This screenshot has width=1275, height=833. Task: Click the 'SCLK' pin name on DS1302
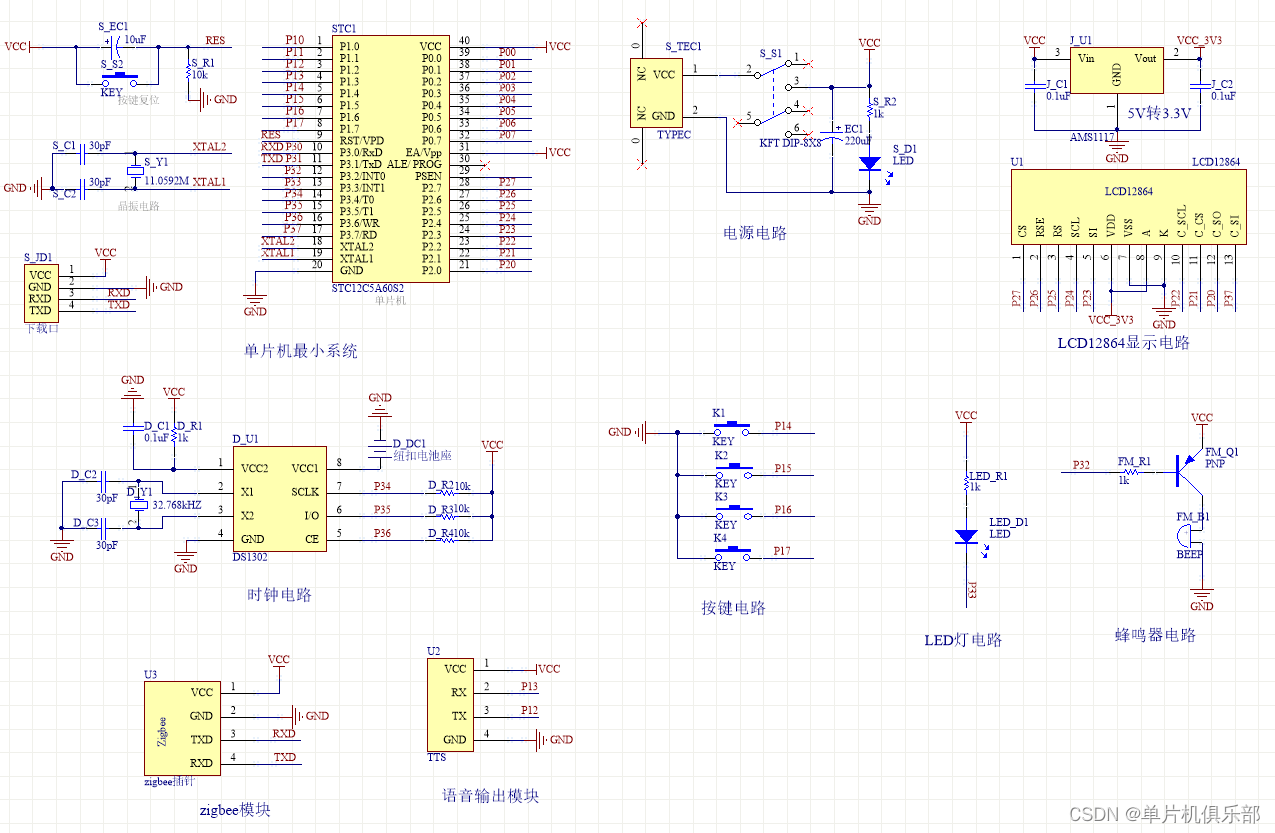pyautogui.click(x=305, y=492)
